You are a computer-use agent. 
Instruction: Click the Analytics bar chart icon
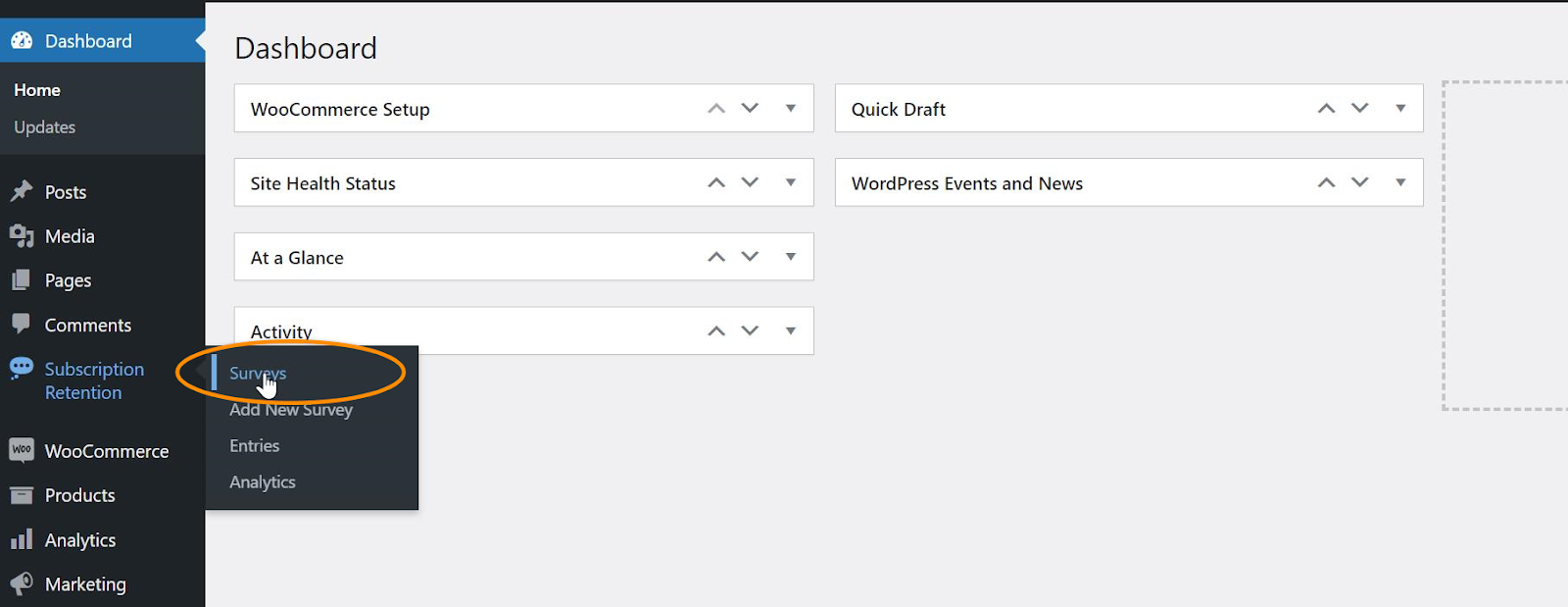(22, 539)
